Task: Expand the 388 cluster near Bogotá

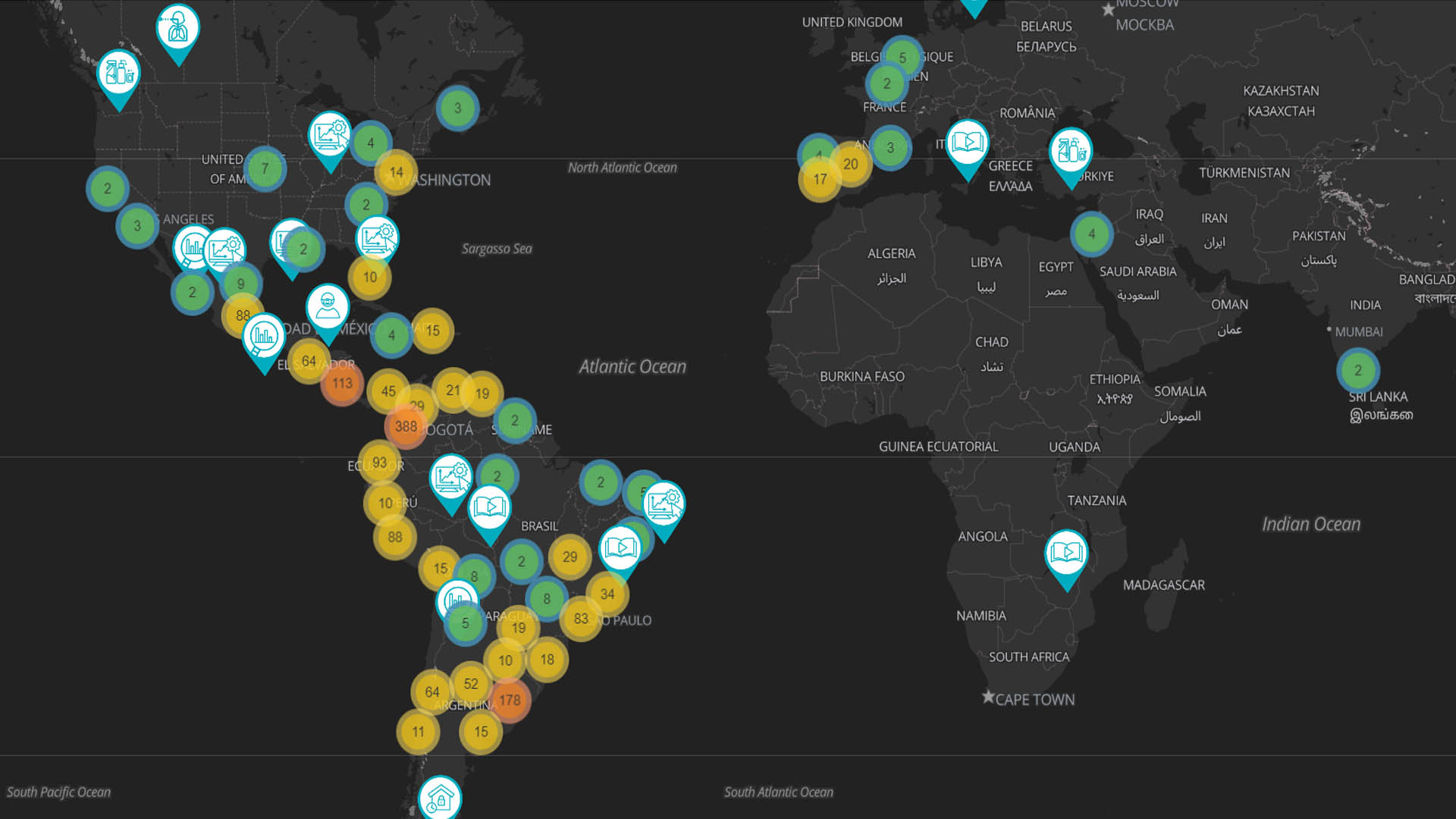Action: coord(406,426)
